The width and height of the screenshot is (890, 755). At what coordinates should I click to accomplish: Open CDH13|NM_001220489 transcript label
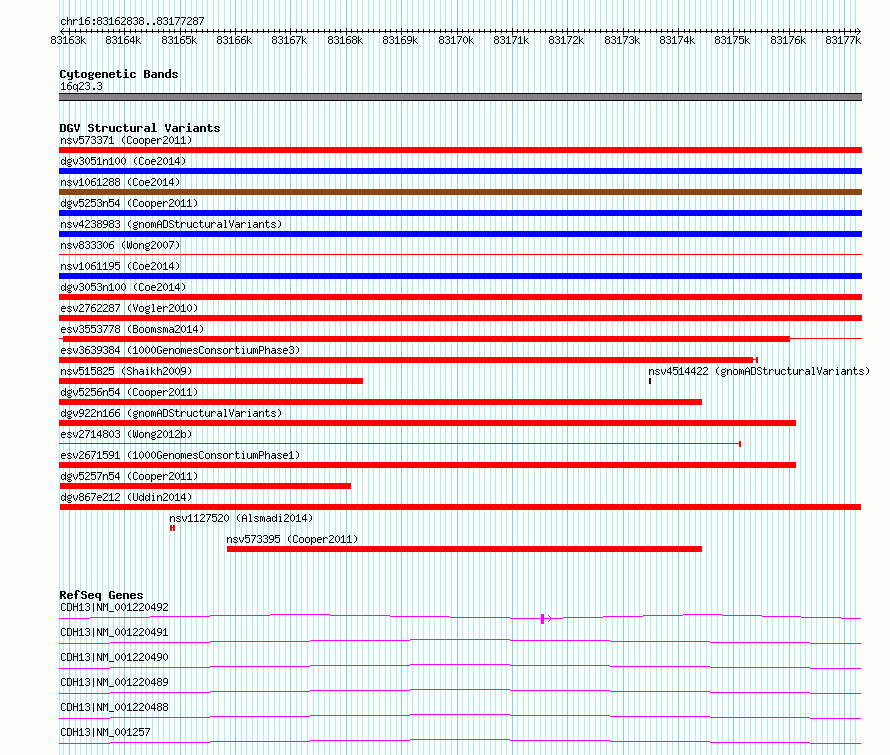tap(114, 682)
